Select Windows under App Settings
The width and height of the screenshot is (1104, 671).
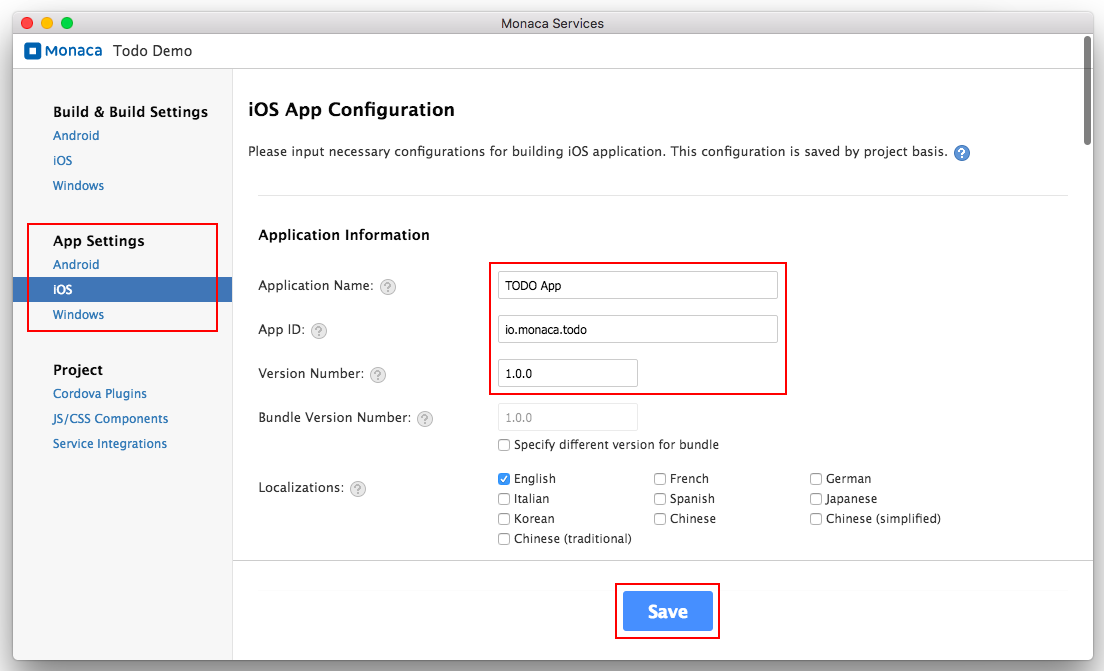click(78, 315)
